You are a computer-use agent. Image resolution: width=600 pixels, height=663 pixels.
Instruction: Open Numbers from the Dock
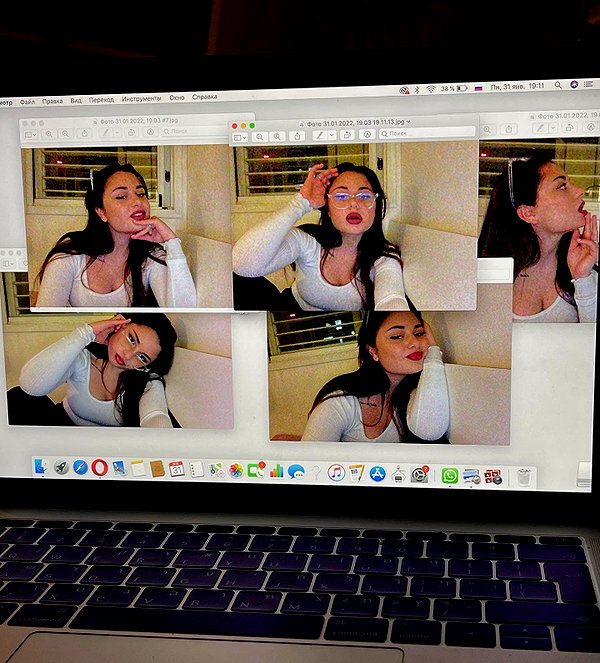277,471
